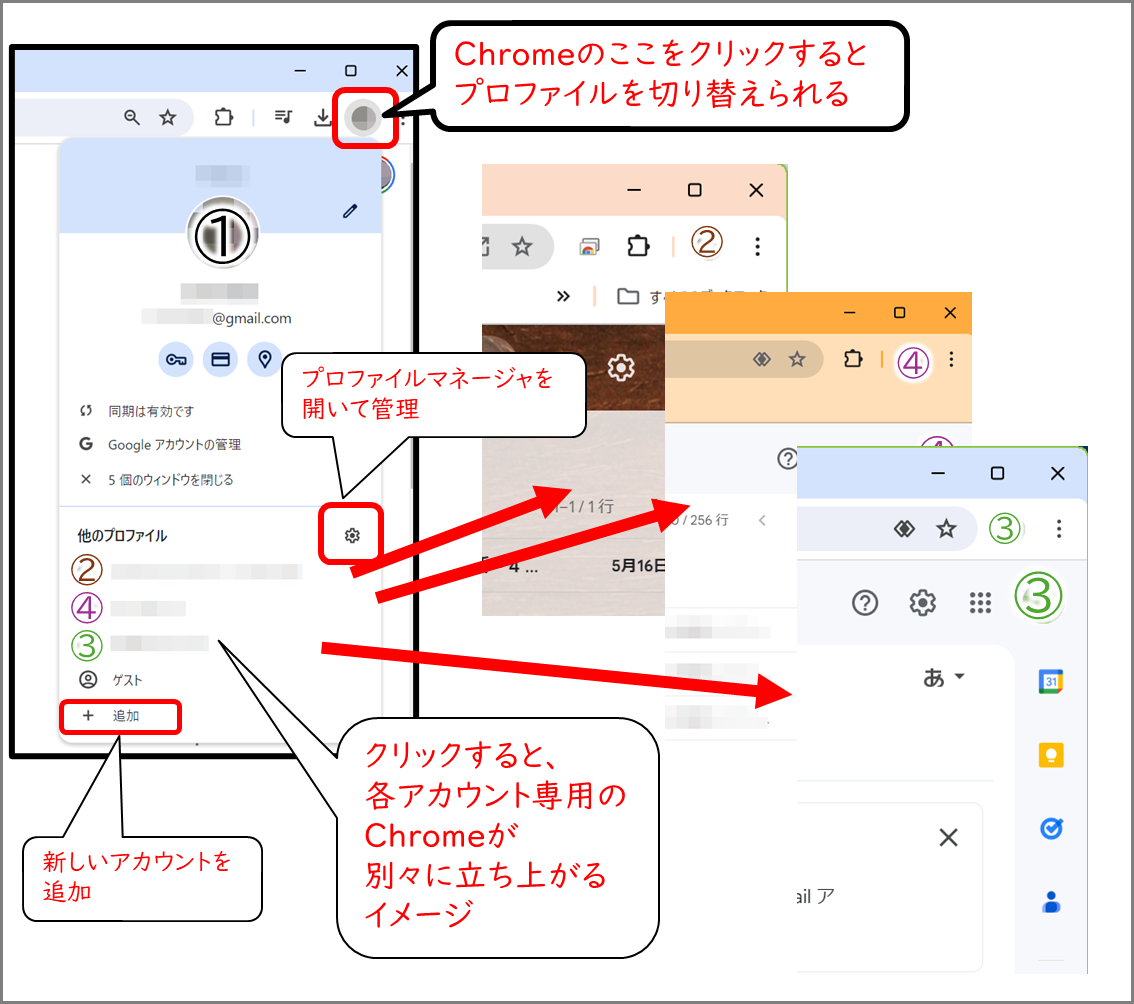Click the @gmail.com address text

(x=252, y=318)
